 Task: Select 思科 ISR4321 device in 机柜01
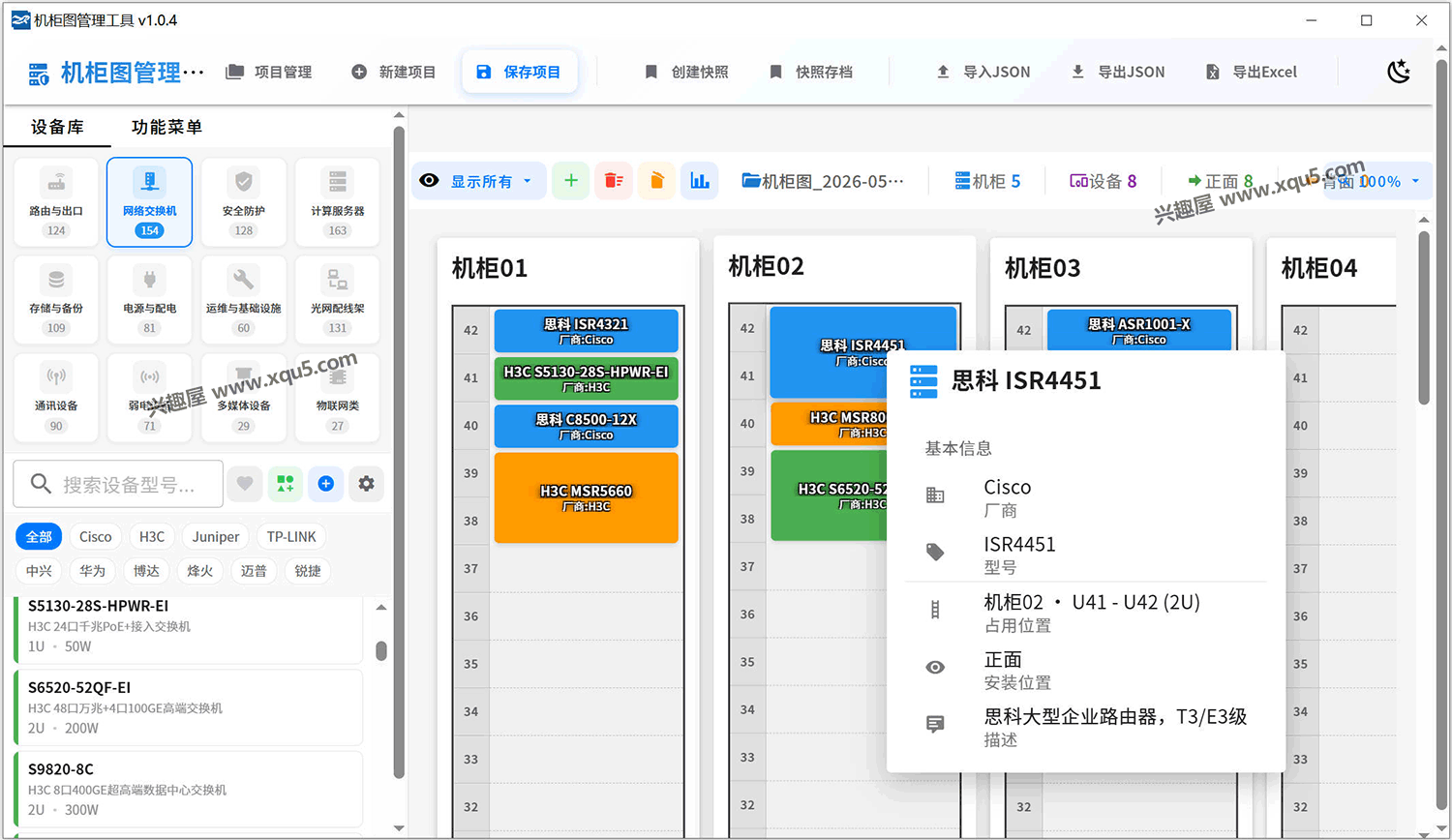click(x=586, y=331)
